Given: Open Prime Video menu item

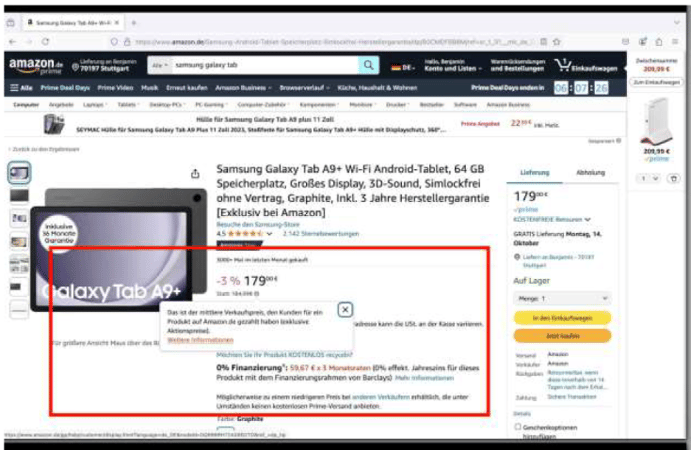Looking at the screenshot, I should coord(115,88).
